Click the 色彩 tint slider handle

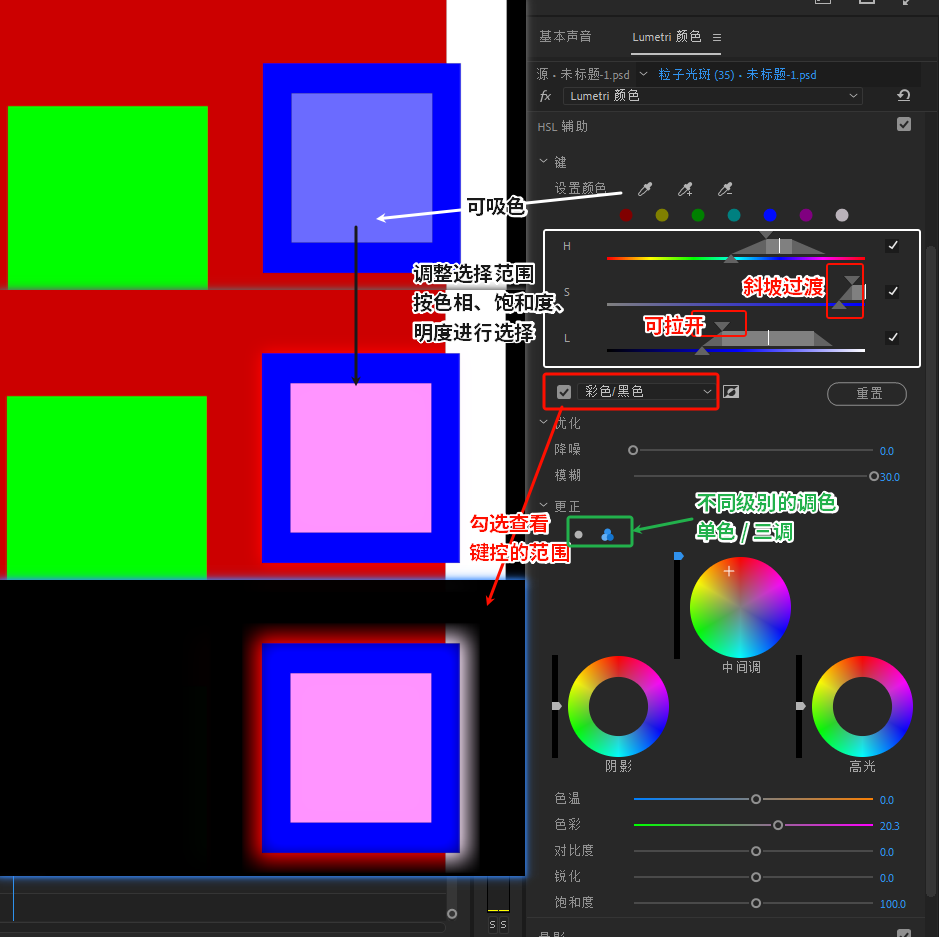(778, 825)
